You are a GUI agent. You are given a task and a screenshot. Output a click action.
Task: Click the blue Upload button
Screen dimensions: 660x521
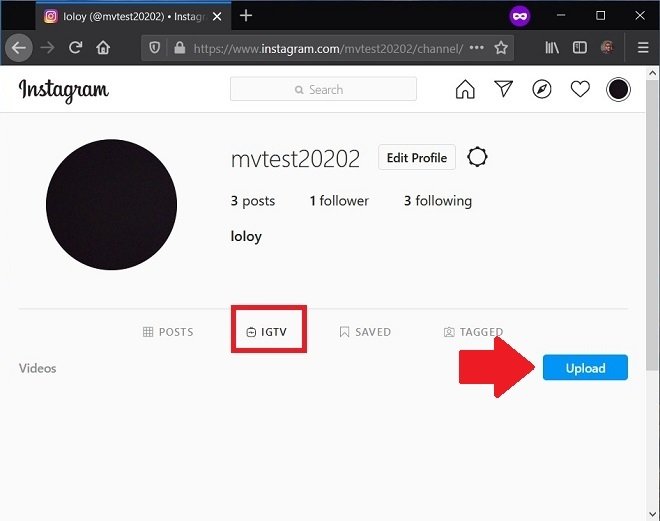[585, 368]
